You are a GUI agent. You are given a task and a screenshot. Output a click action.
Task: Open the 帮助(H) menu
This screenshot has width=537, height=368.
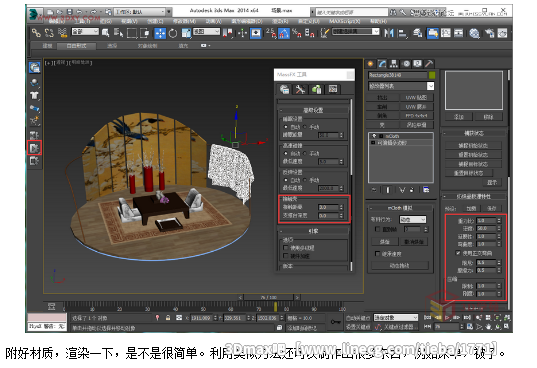378,22
